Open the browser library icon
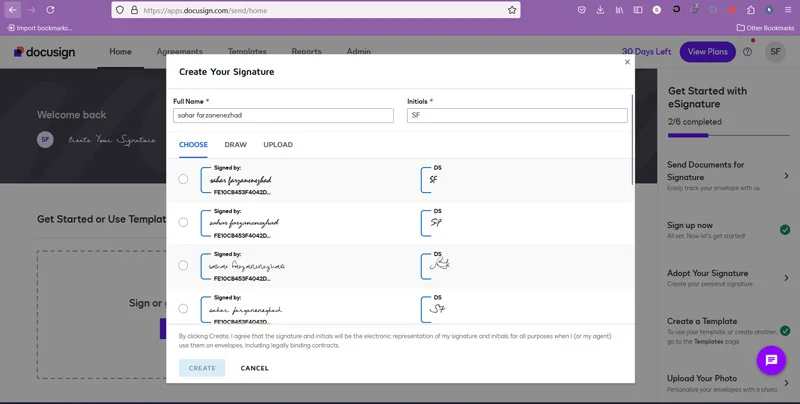Image resolution: width=800 pixels, height=404 pixels. [619, 10]
